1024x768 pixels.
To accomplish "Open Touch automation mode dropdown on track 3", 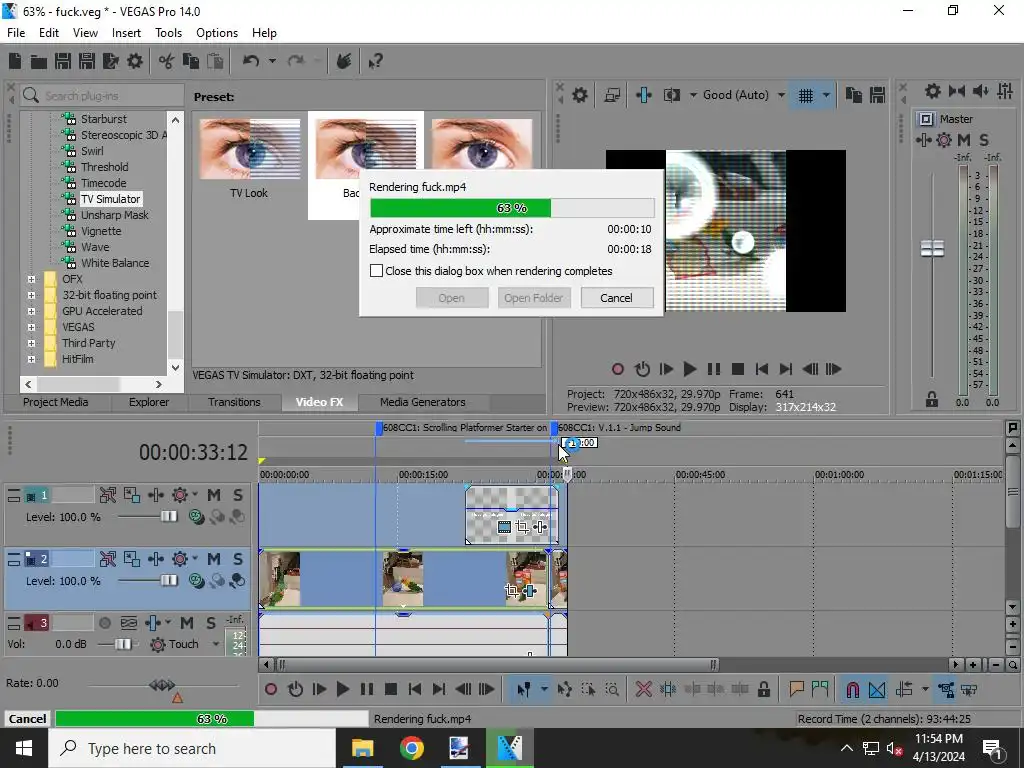I will click(216, 644).
